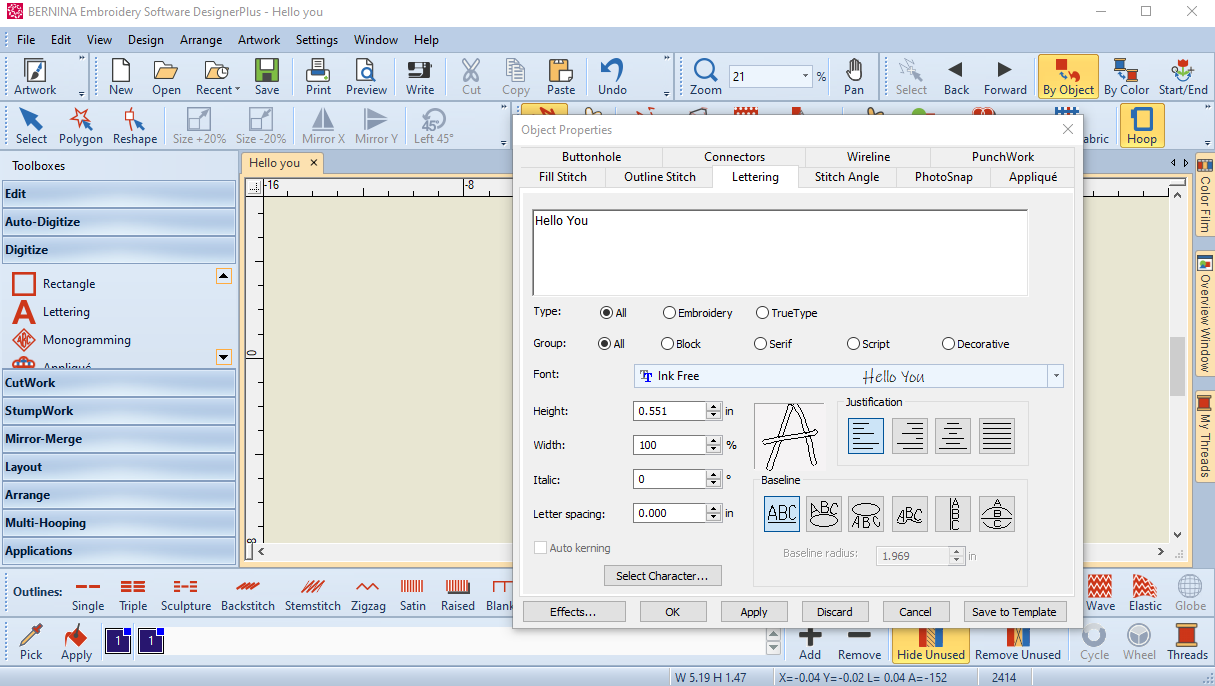Viewport: 1215px width, 686px height.
Task: Click OK in Object Properties
Action: 672,612
